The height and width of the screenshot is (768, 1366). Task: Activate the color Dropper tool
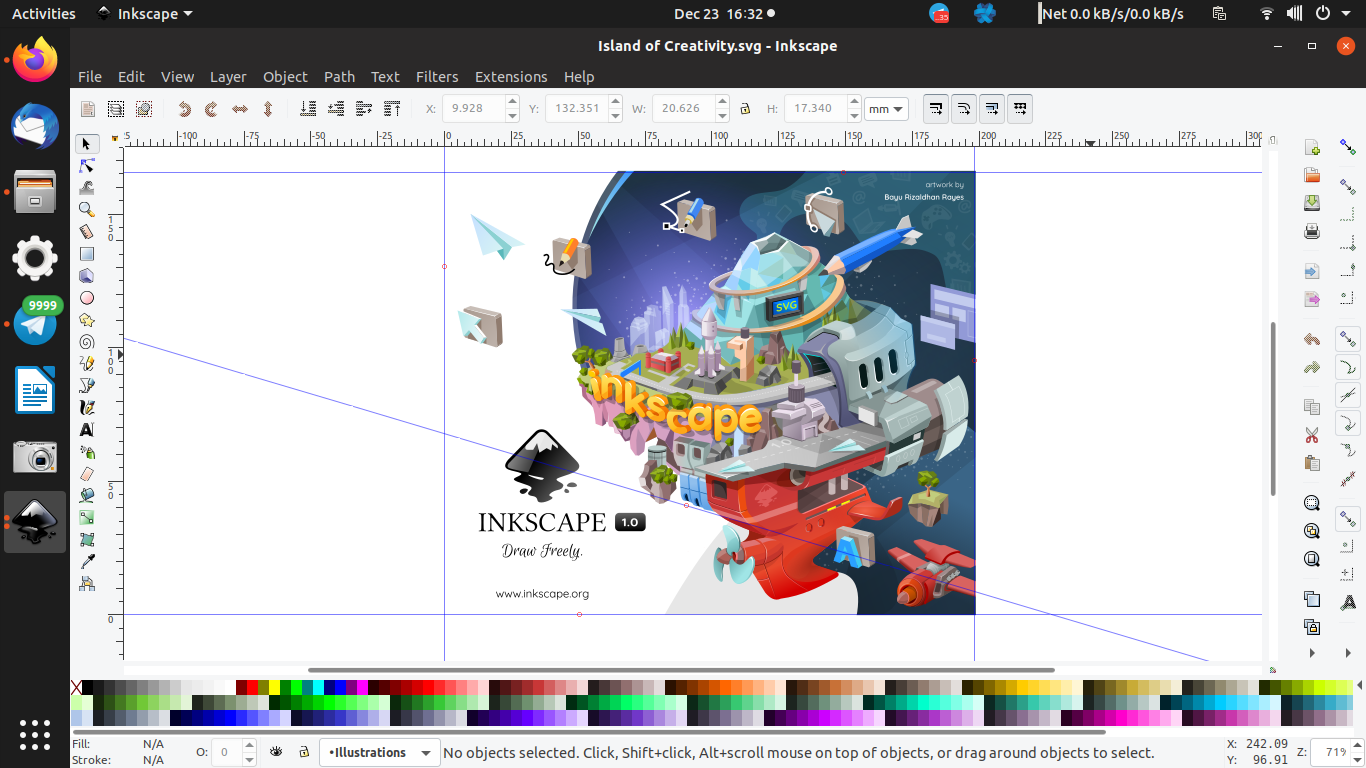pos(87,561)
